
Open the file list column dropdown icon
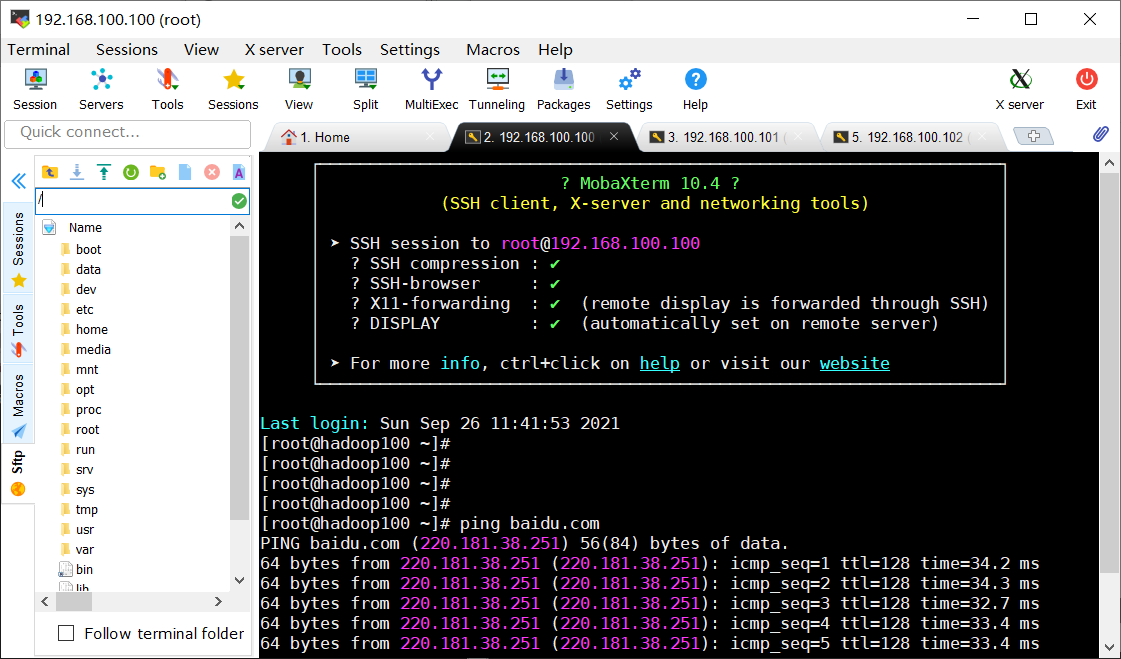point(49,227)
